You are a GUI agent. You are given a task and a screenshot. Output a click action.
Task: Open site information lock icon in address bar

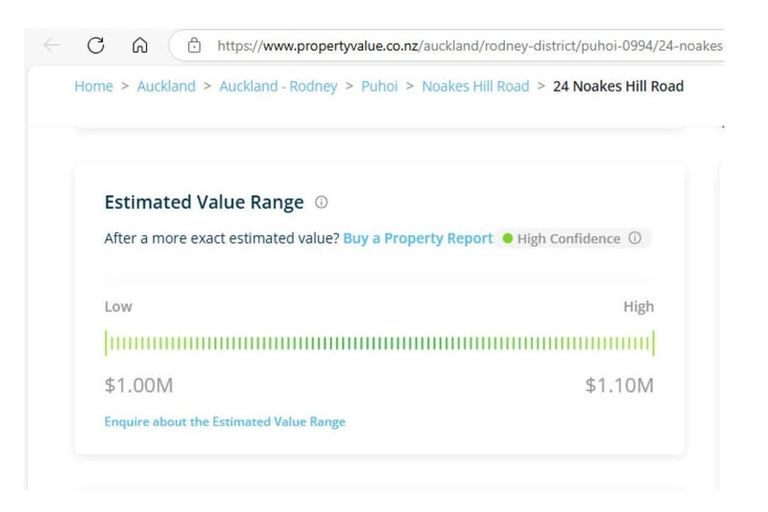tap(194, 45)
